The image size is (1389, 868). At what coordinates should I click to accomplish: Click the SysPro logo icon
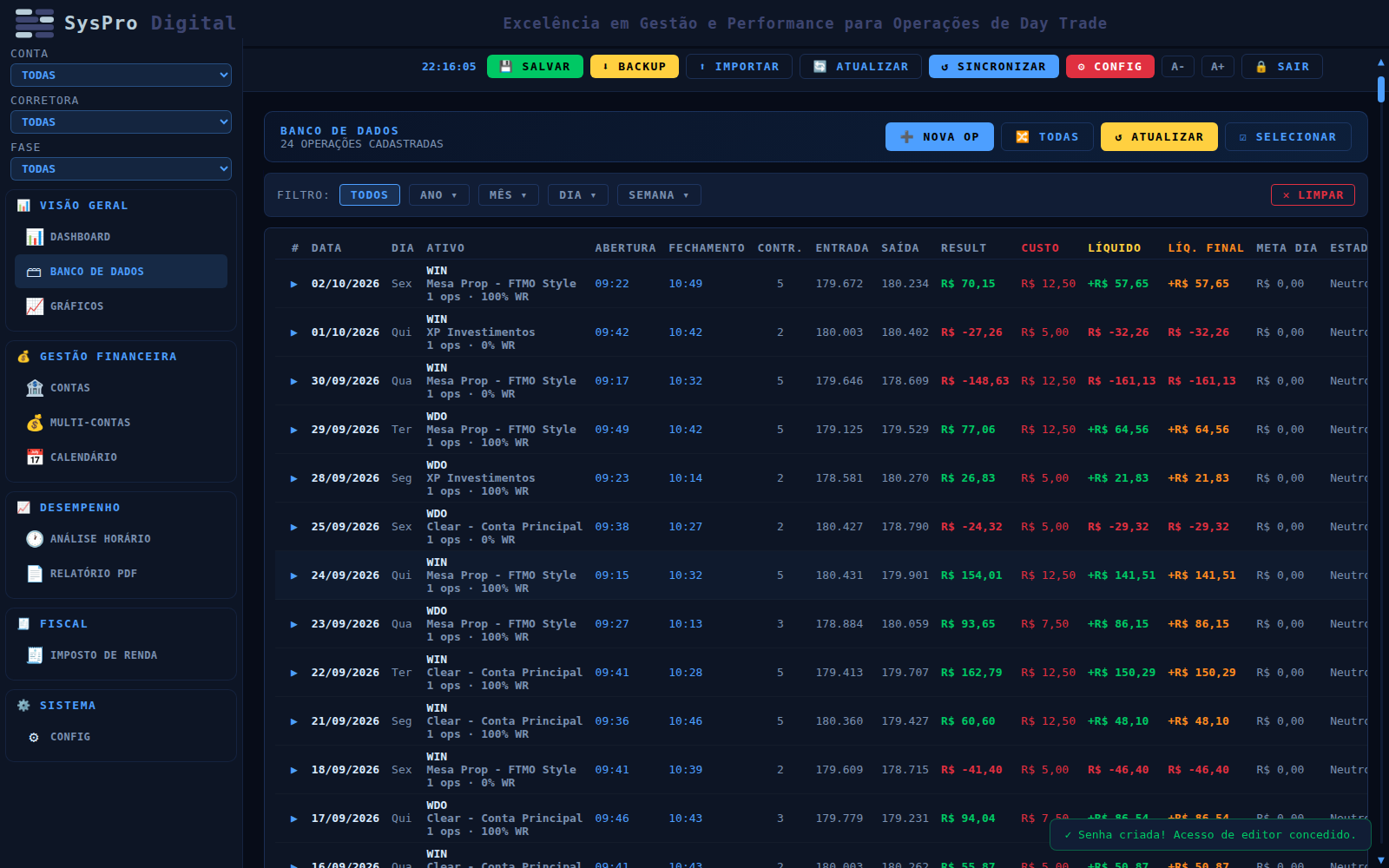35,23
